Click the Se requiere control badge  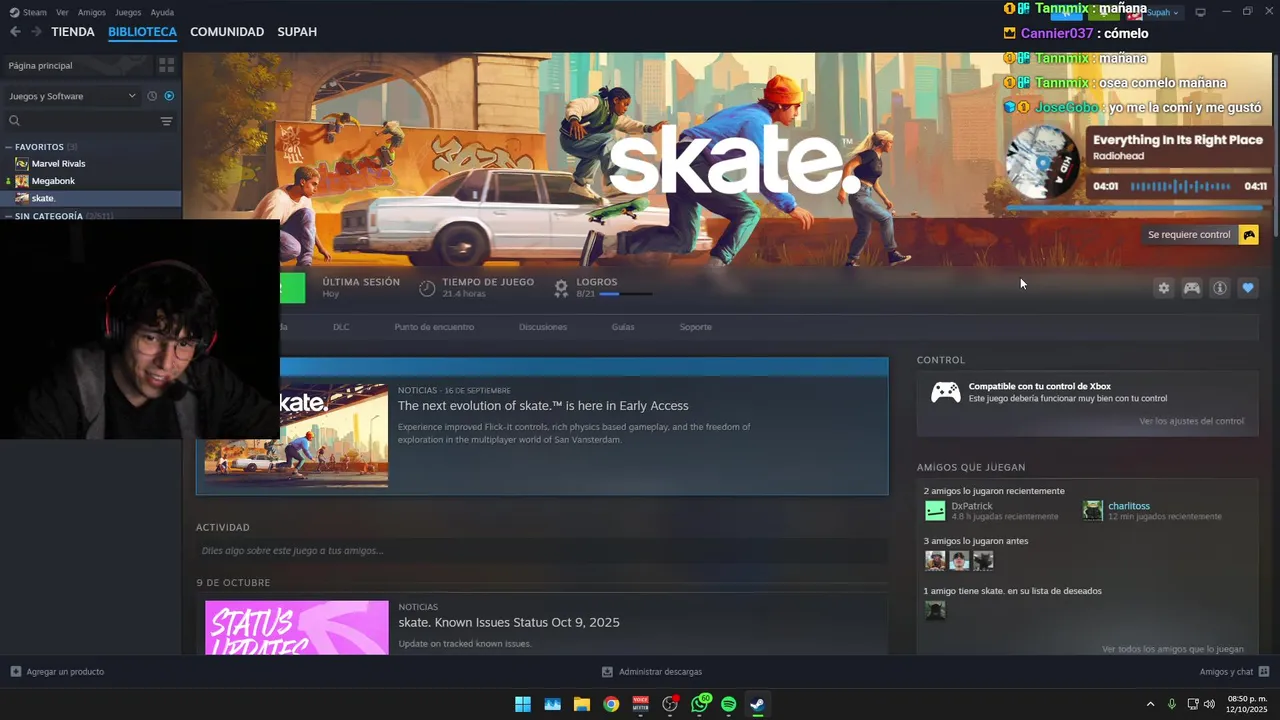pyautogui.click(x=1200, y=235)
